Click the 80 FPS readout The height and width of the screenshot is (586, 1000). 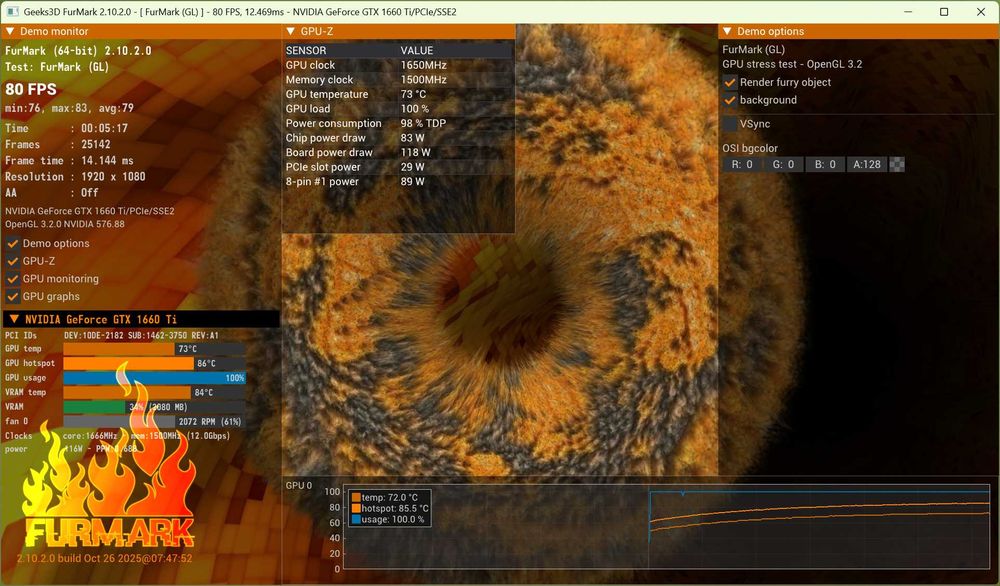[x=31, y=89]
